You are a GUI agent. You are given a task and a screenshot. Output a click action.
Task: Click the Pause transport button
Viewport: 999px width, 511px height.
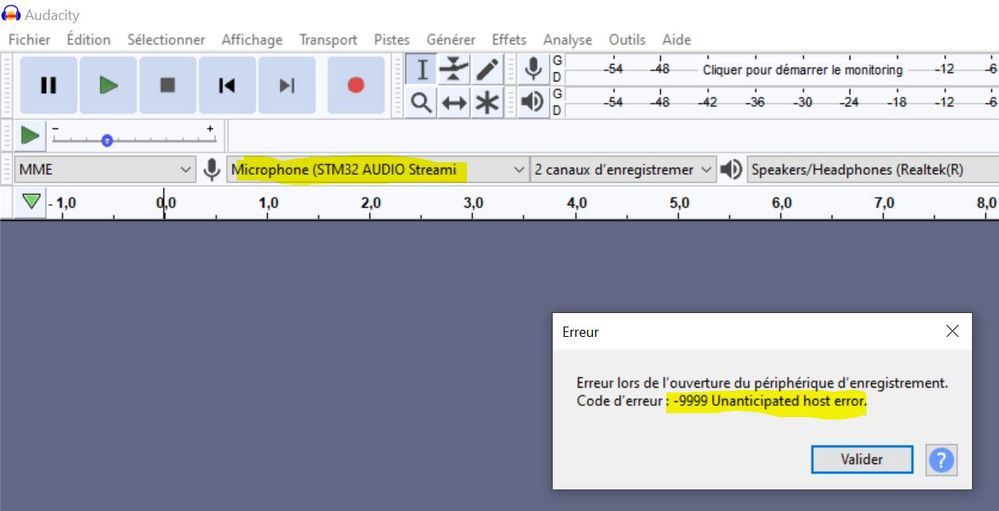coord(48,85)
